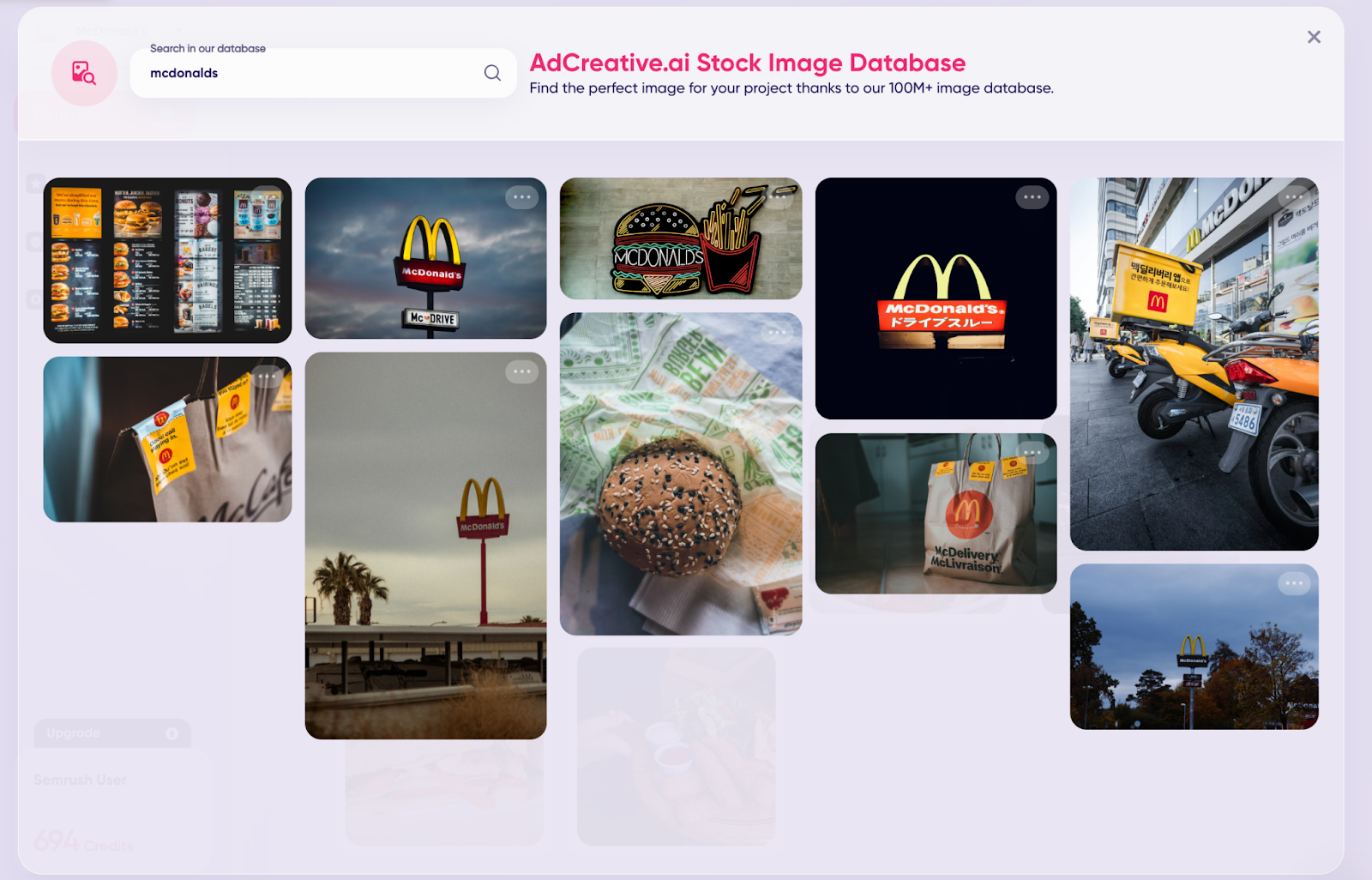1372x880 pixels.
Task: Open three-dot menu on delivery scooters image
Action: point(1293,197)
